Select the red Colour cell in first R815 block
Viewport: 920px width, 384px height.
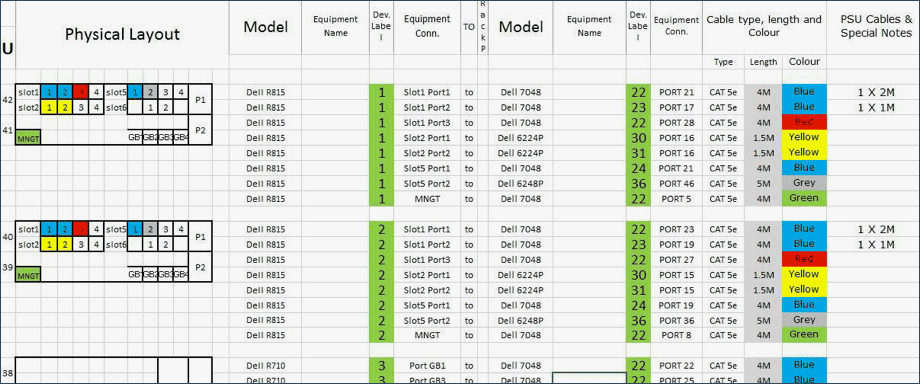tap(804, 123)
